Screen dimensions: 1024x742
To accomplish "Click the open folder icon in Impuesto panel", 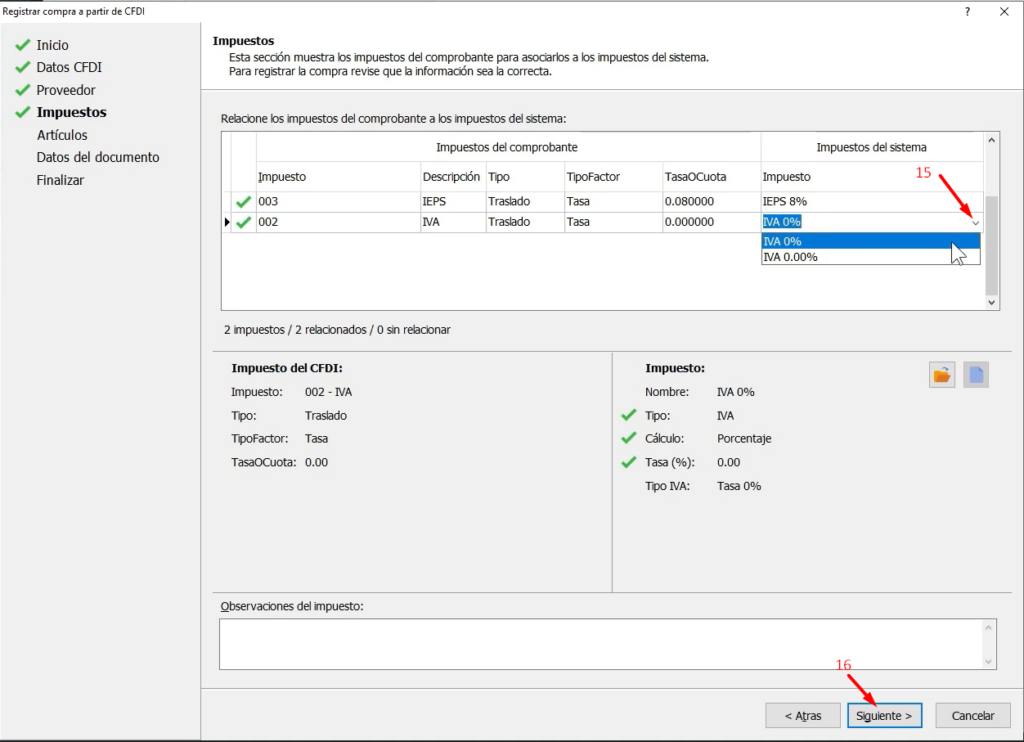I will 941,375.
